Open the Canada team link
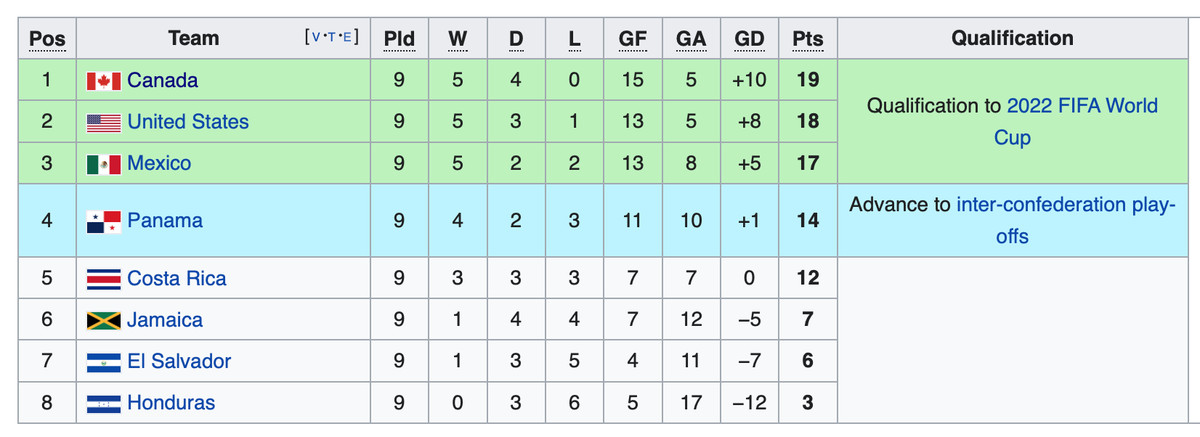Viewport: 1200px width, 437px height. [163, 81]
